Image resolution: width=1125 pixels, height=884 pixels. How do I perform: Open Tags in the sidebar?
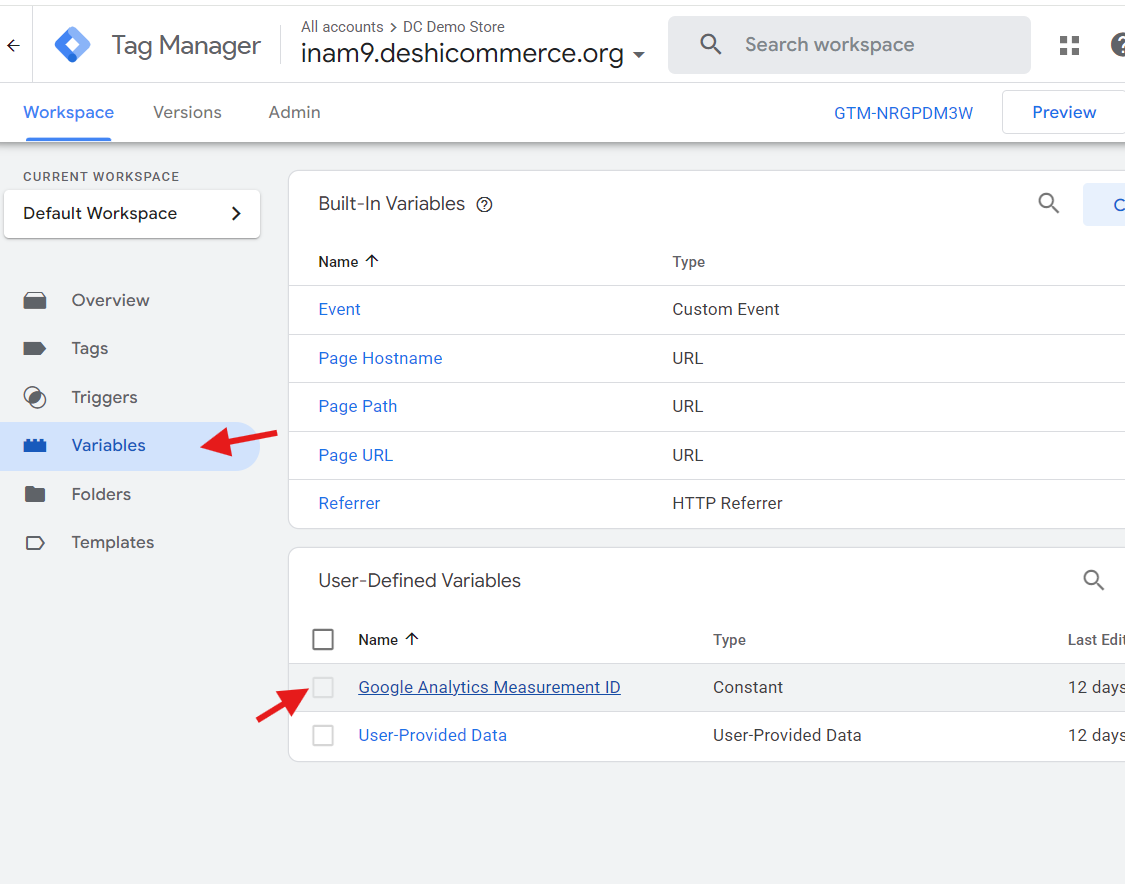click(90, 349)
